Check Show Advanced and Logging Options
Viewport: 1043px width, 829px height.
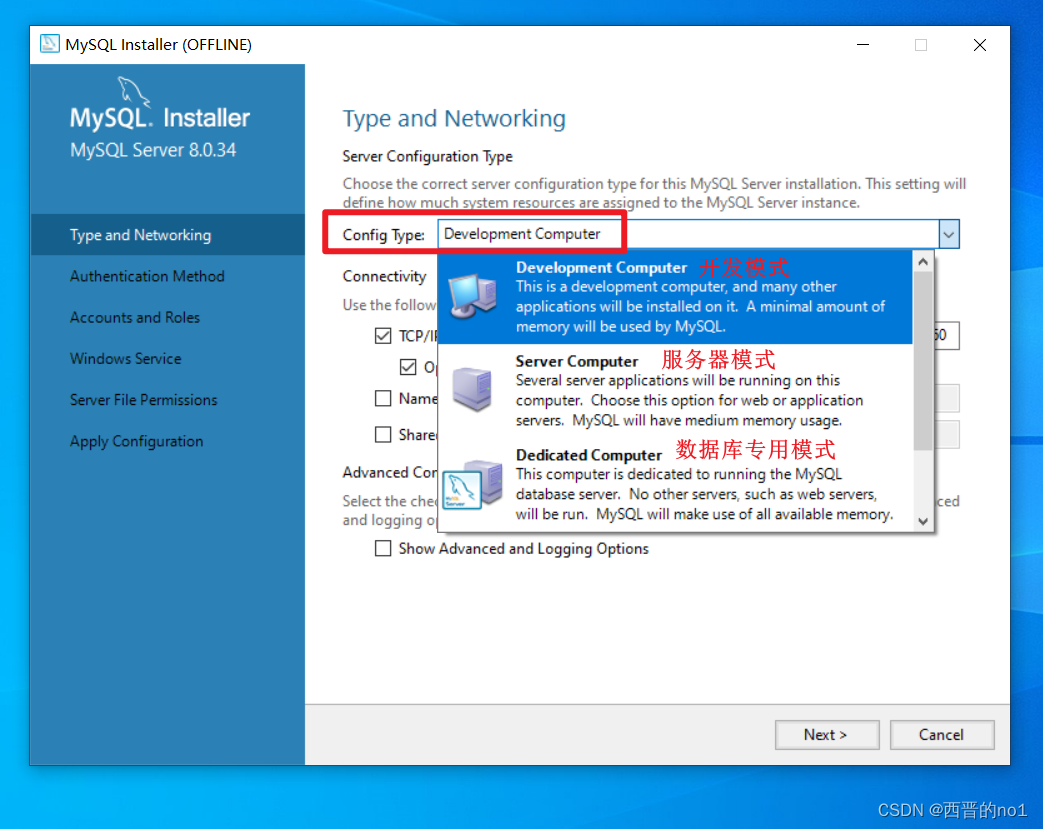pyautogui.click(x=382, y=548)
